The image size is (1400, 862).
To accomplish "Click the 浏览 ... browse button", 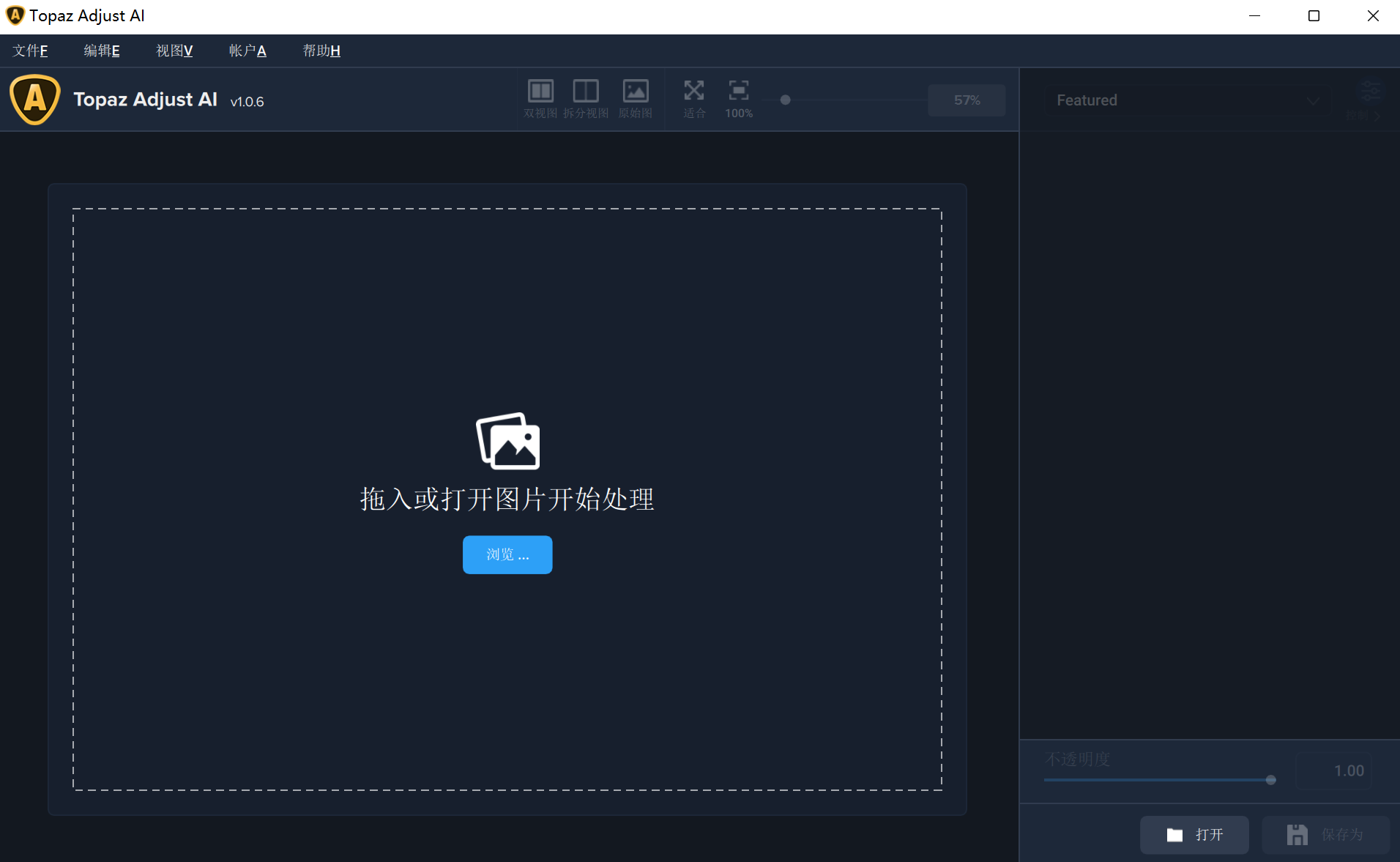I will [x=507, y=554].
